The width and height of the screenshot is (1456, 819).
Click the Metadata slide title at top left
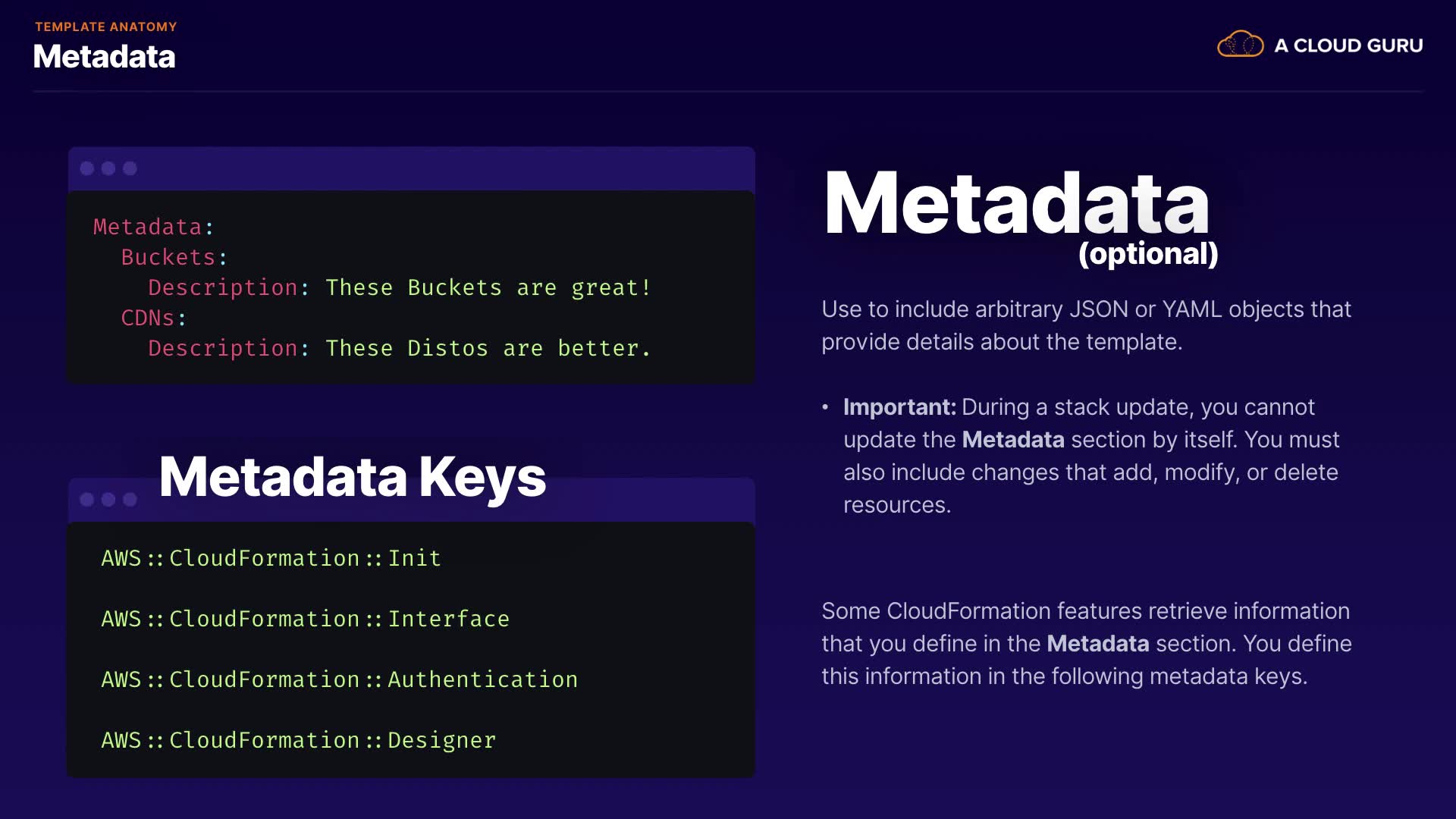pyautogui.click(x=104, y=57)
